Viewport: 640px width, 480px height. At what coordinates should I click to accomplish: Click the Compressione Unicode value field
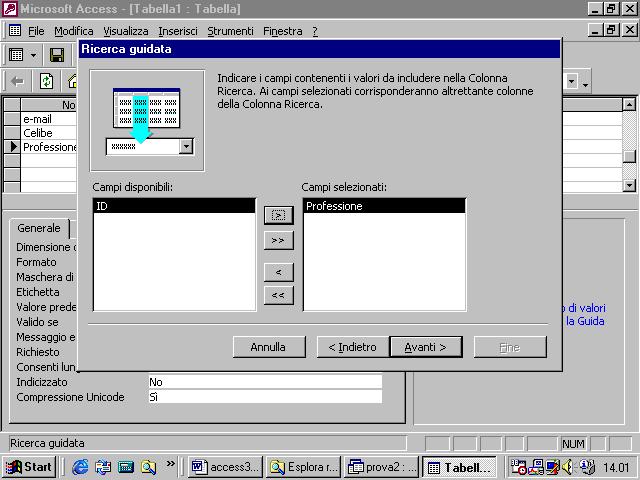pyautogui.click(x=265, y=397)
